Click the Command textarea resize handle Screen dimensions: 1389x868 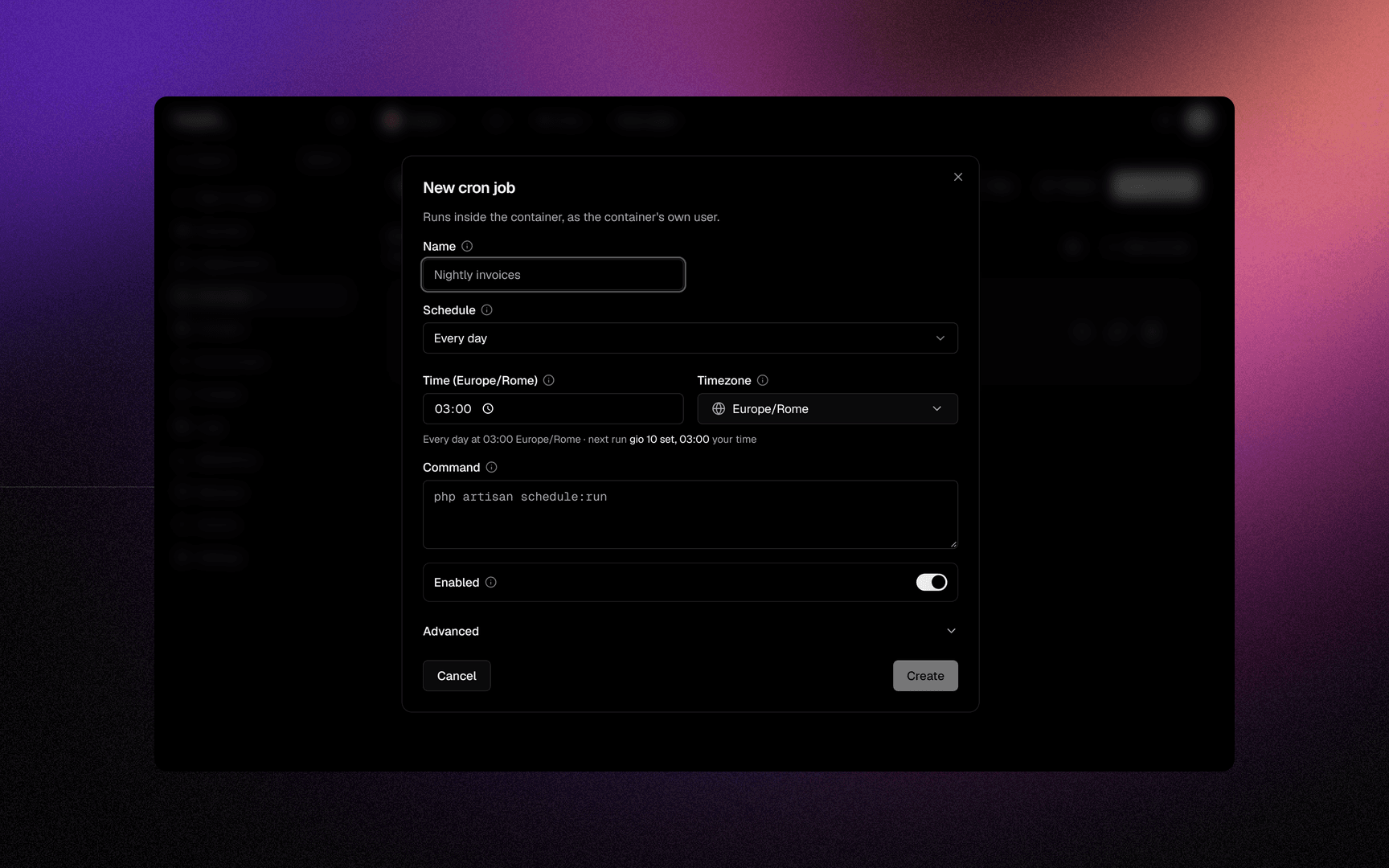click(x=953, y=544)
